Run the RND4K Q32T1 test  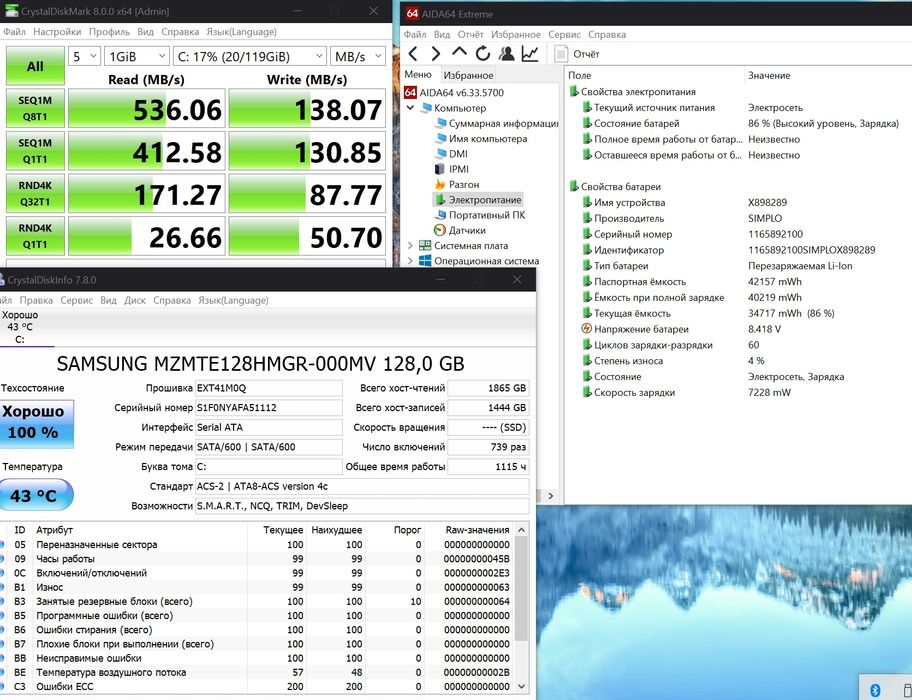click(35, 194)
